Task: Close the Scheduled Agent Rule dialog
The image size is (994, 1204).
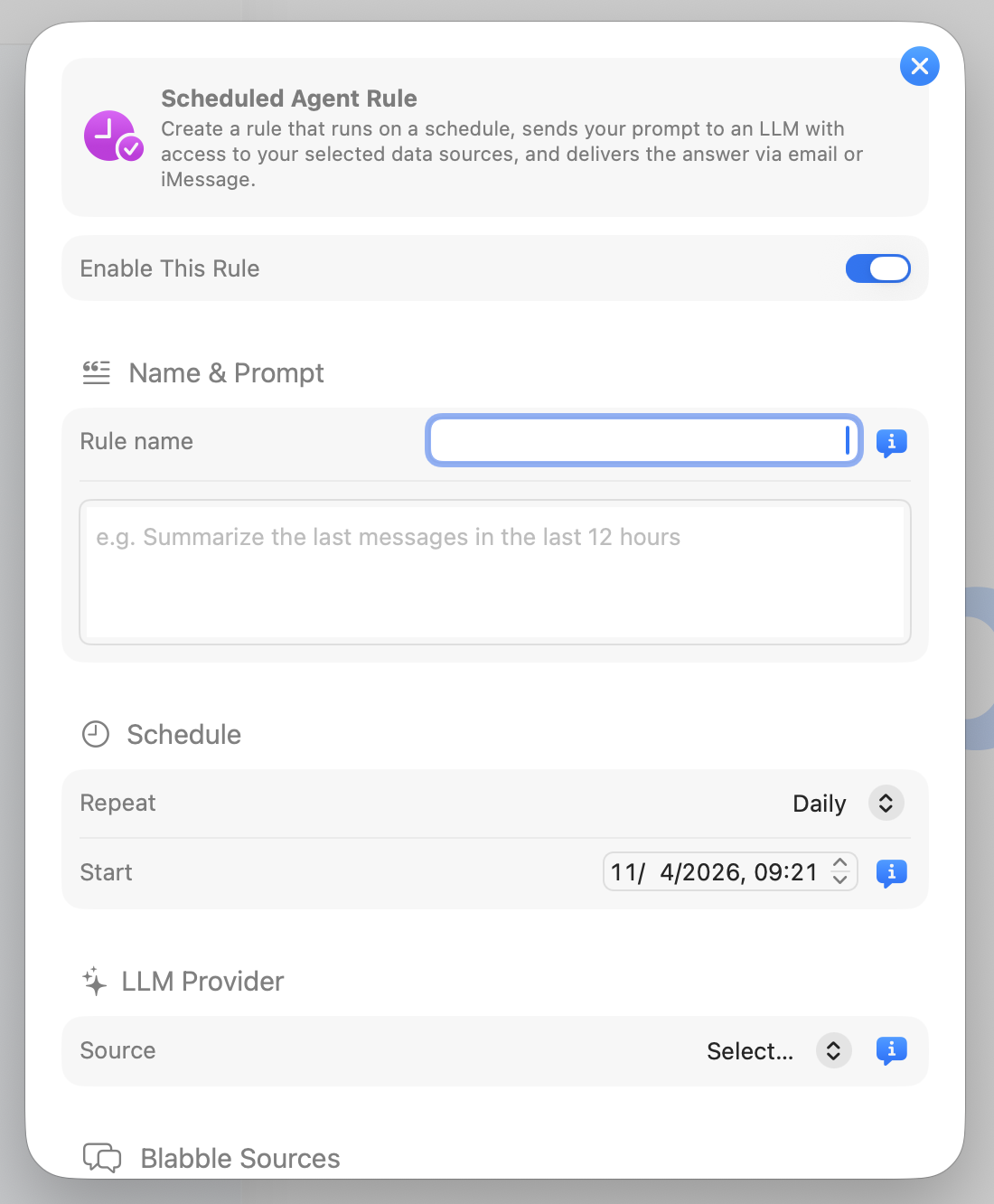Action: (919, 66)
